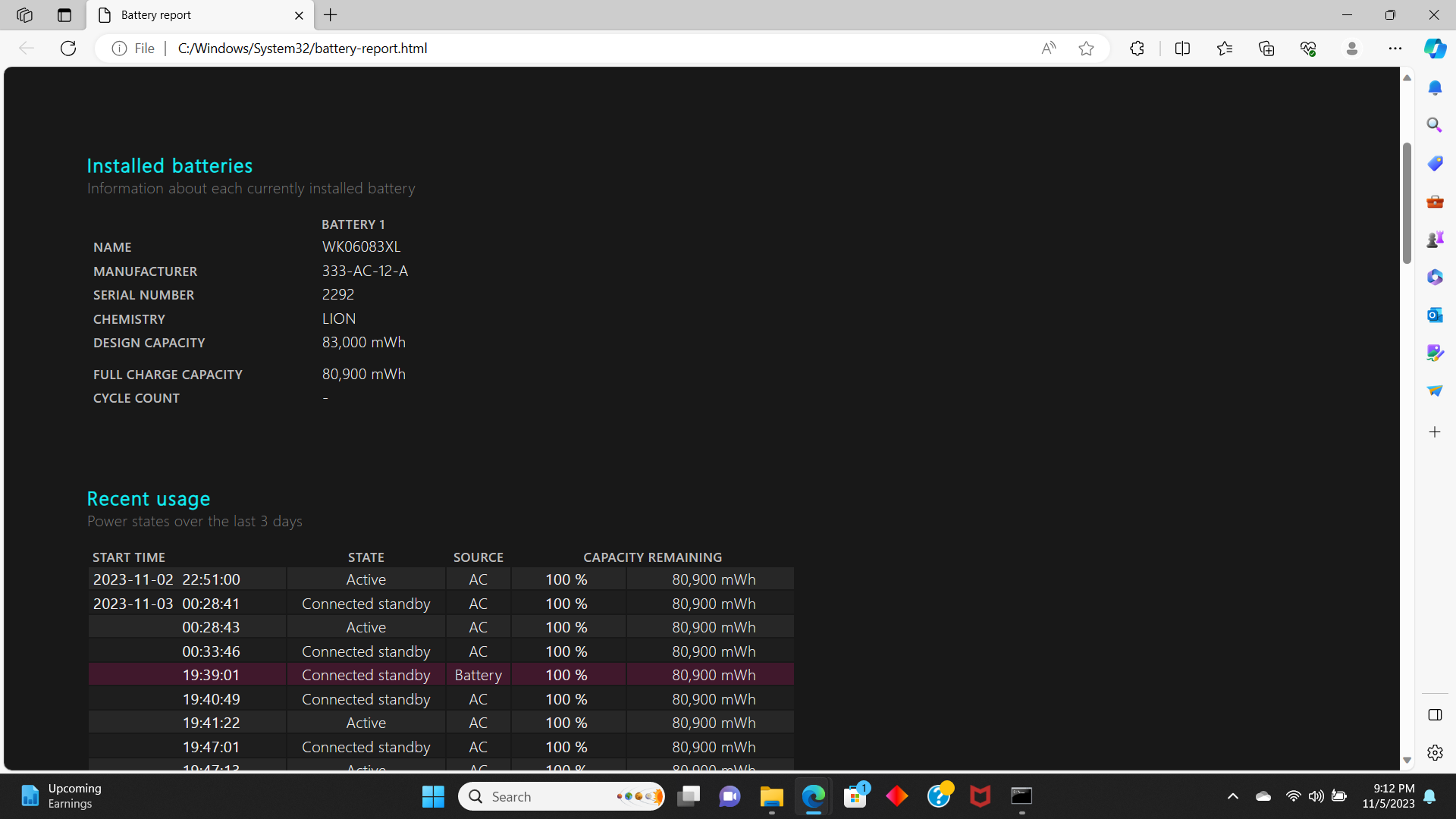Open the Collections icon in toolbar
The image size is (1456, 819).
1266,48
